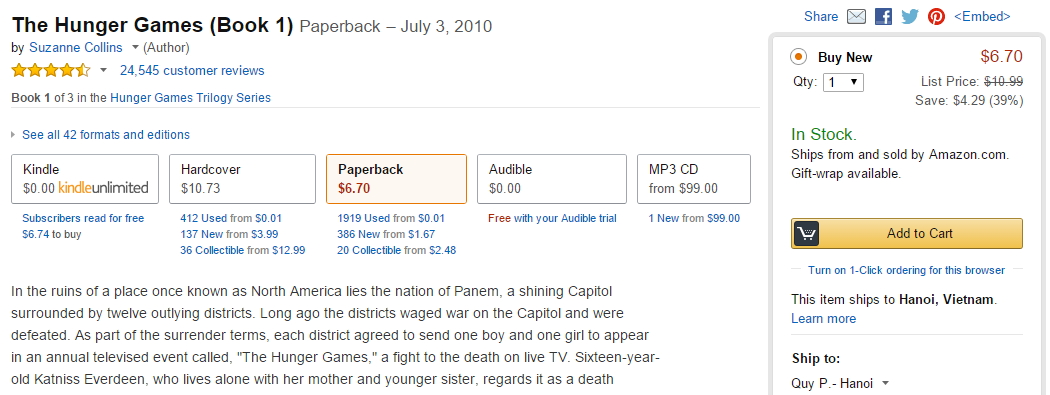Pick the MP3 CD format box
The height and width of the screenshot is (395, 1050).
pyautogui.click(x=694, y=179)
